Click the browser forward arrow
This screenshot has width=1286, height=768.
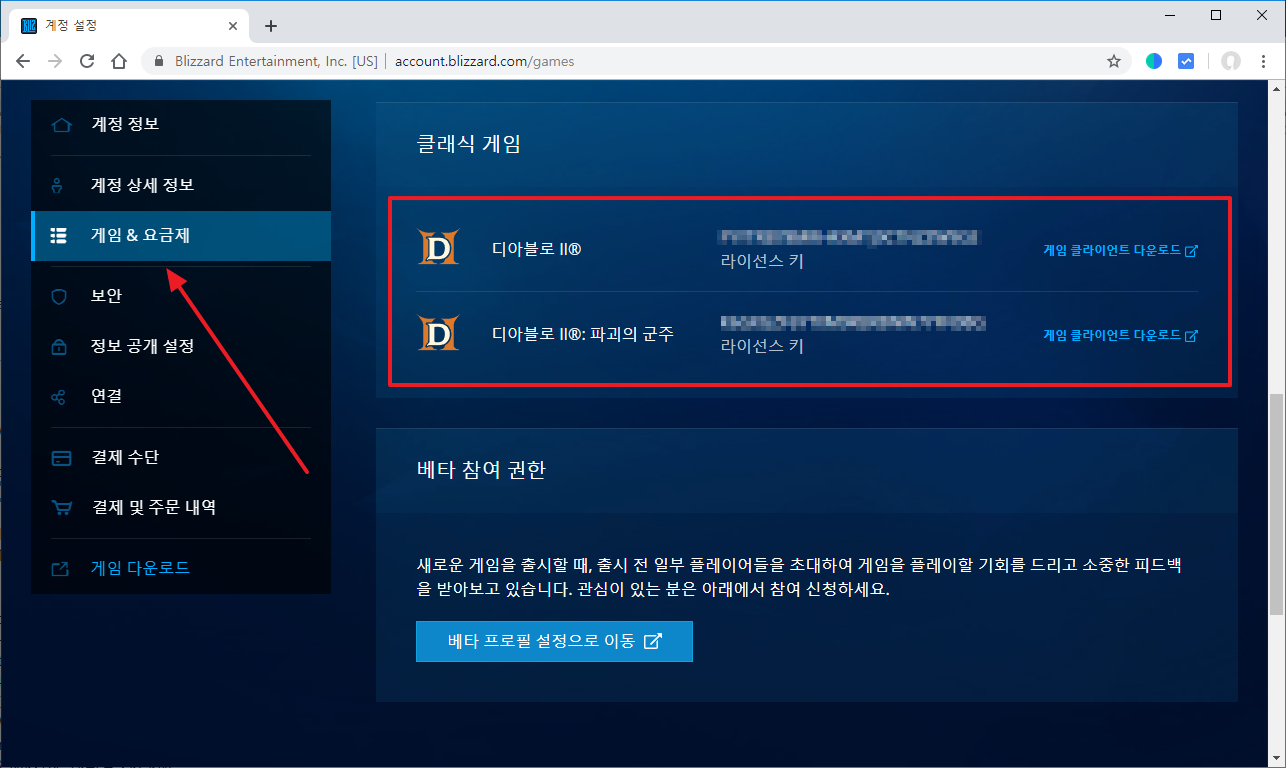(55, 61)
